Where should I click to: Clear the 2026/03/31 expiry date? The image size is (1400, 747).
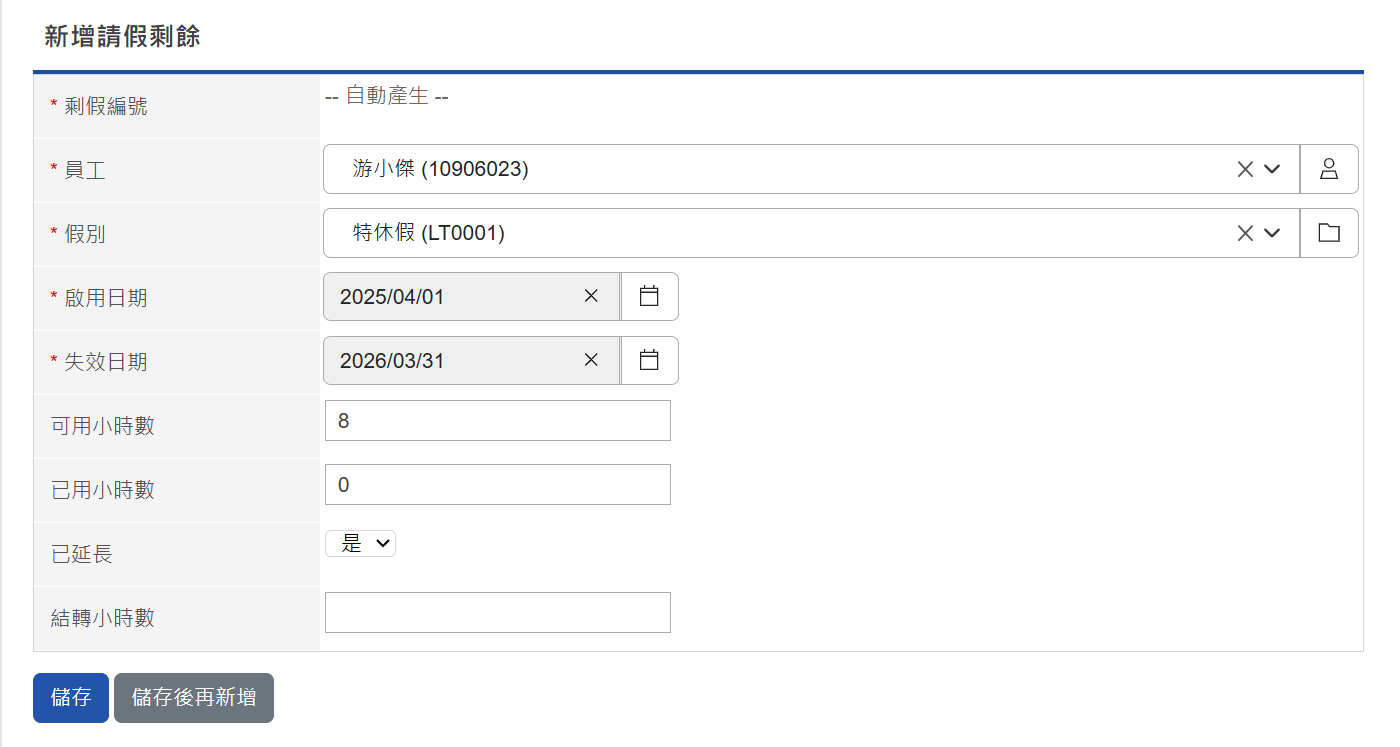point(591,360)
